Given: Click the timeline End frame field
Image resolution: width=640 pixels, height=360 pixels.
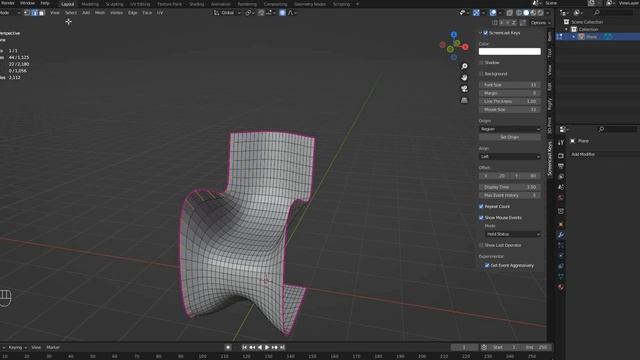Looking at the screenshot, I should (537, 347).
